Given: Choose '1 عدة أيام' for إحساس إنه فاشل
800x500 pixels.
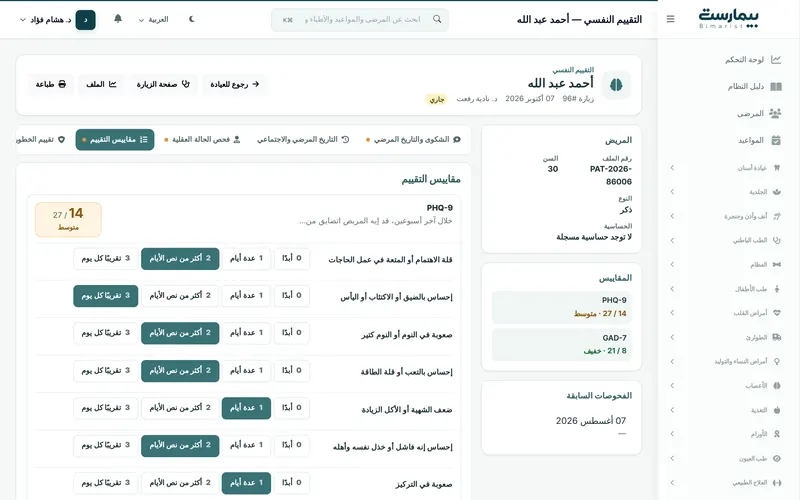Looking at the screenshot, I should coord(246,445).
